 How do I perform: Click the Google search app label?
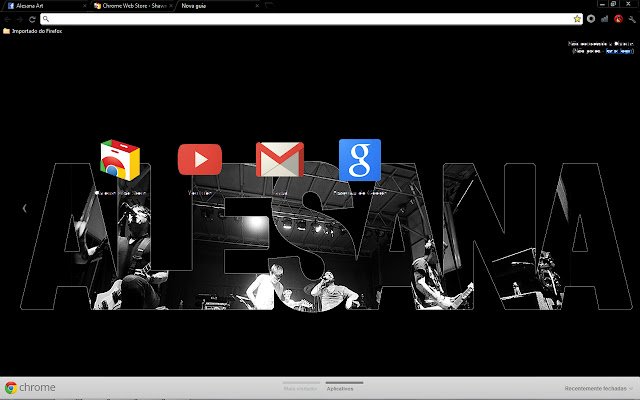(360, 193)
